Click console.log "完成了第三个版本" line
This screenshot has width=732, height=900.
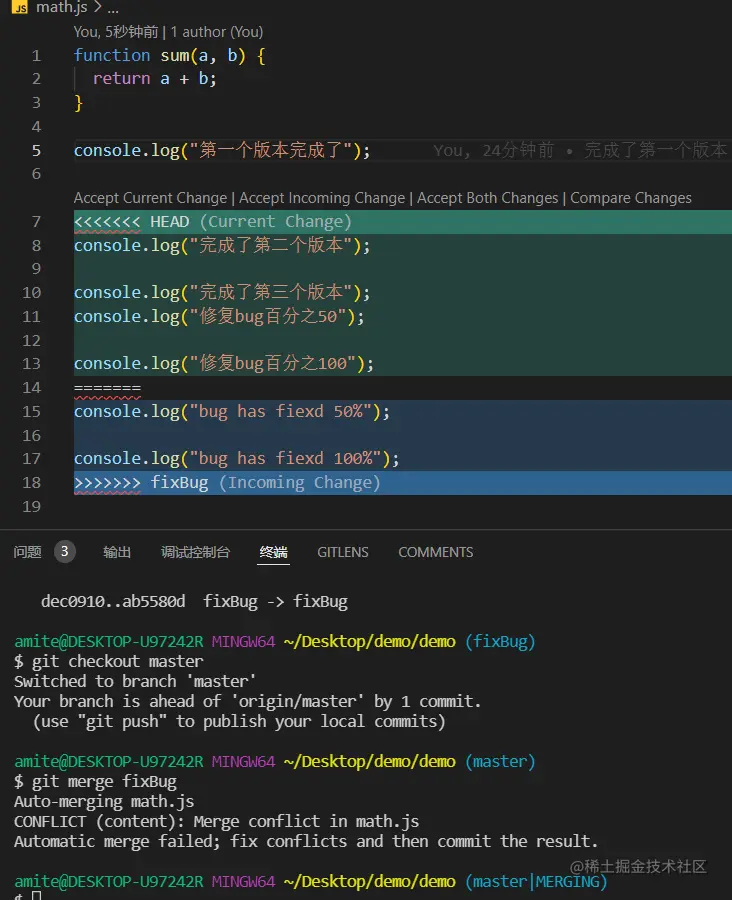[222, 293]
